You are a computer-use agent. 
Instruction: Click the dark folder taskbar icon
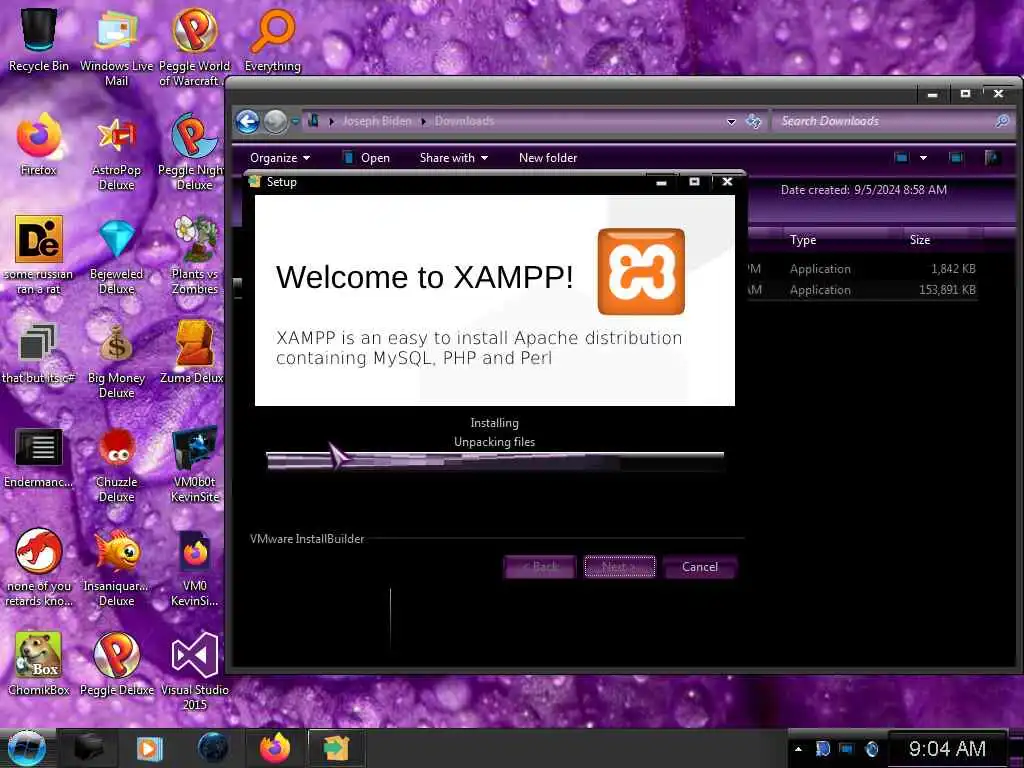click(x=88, y=748)
